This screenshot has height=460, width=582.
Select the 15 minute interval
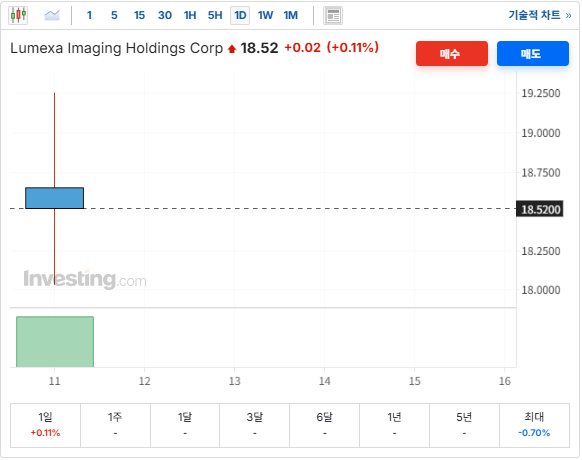click(140, 16)
